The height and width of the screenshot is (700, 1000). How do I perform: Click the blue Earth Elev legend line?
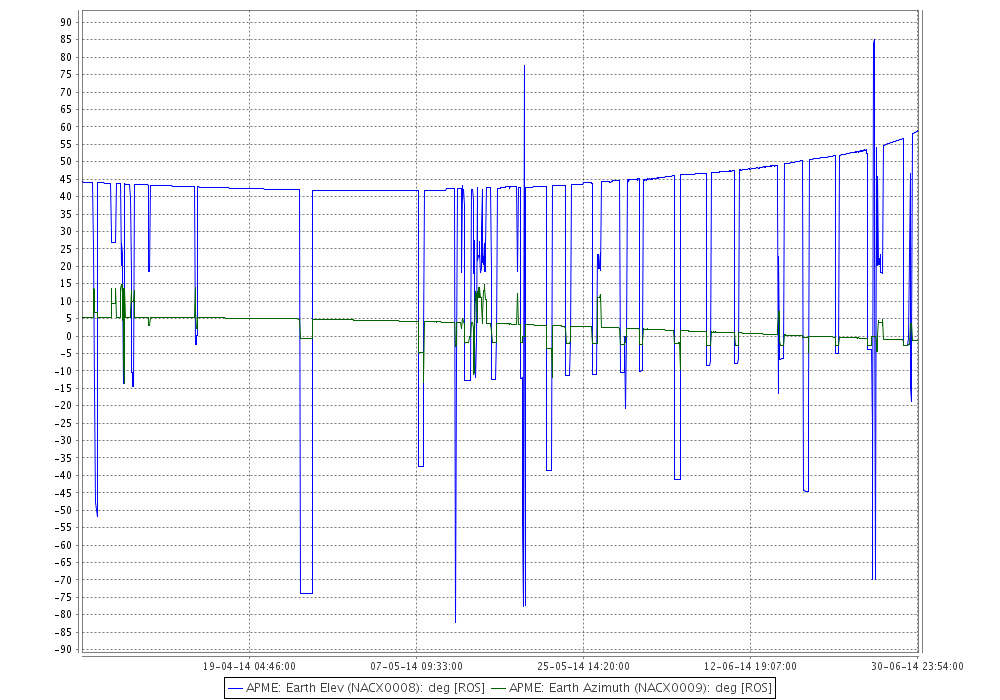pyautogui.click(x=235, y=689)
